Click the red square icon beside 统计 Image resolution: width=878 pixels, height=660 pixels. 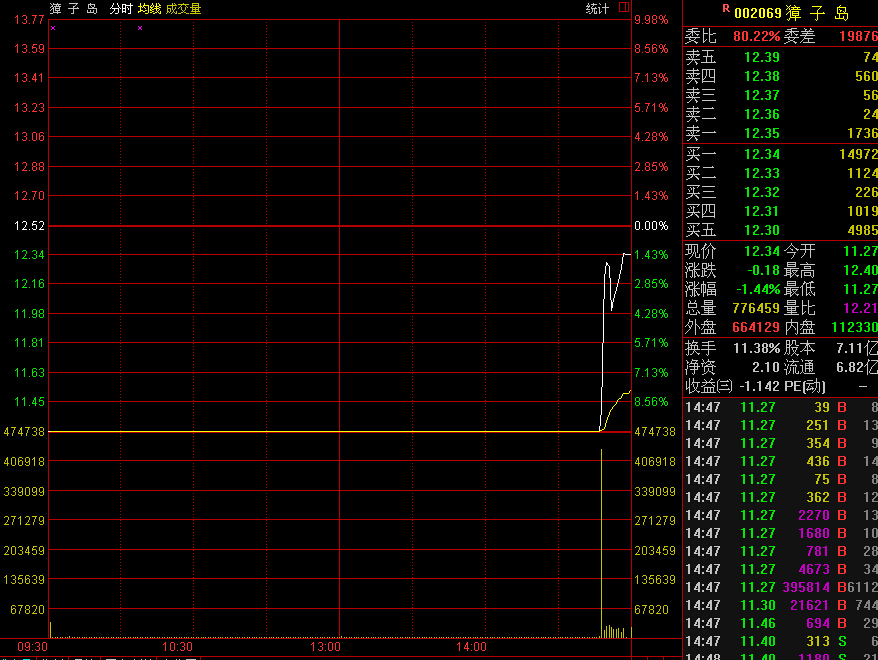coord(624,8)
